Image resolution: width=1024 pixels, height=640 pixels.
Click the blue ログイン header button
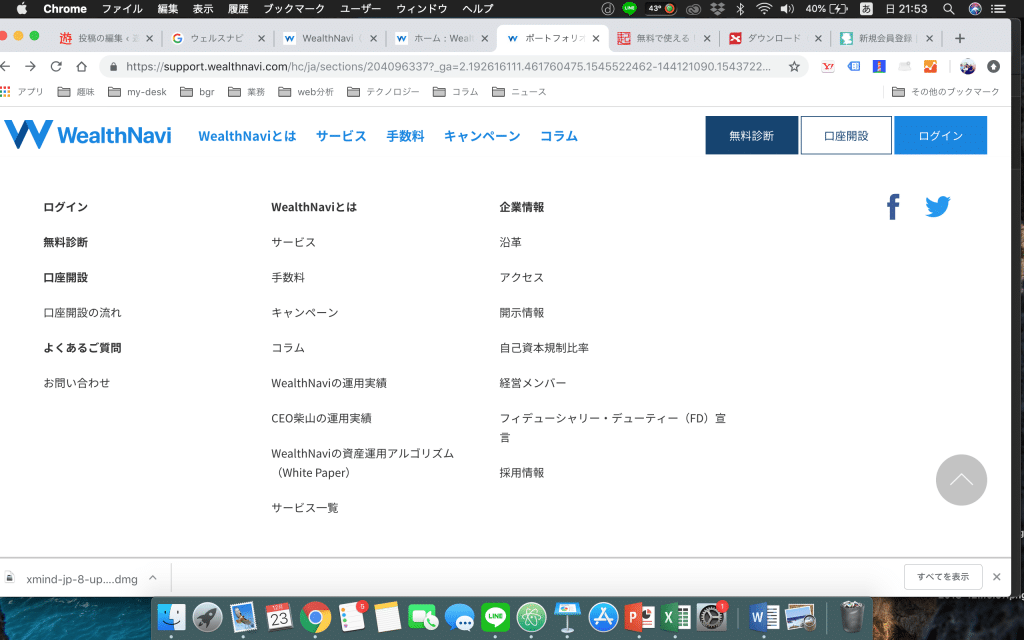pos(940,135)
